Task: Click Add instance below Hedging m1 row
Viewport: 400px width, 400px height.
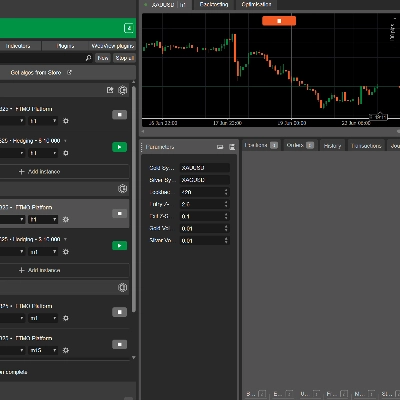Action: point(39,270)
